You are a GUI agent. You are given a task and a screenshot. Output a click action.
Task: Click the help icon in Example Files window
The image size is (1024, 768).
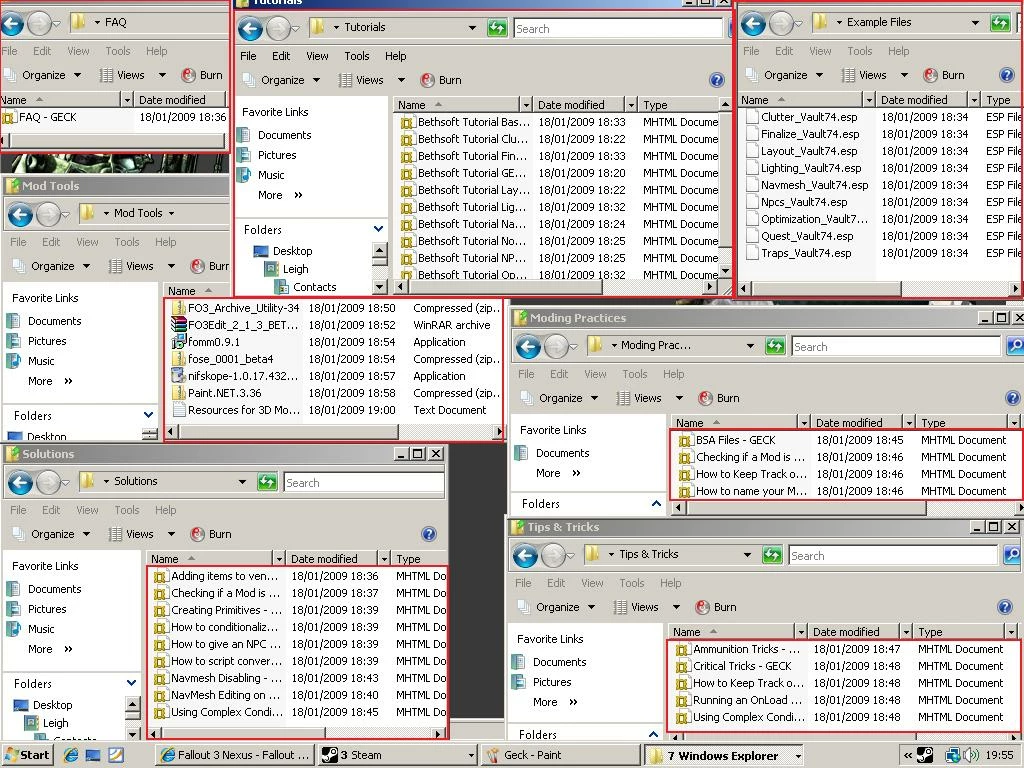(x=1006, y=75)
